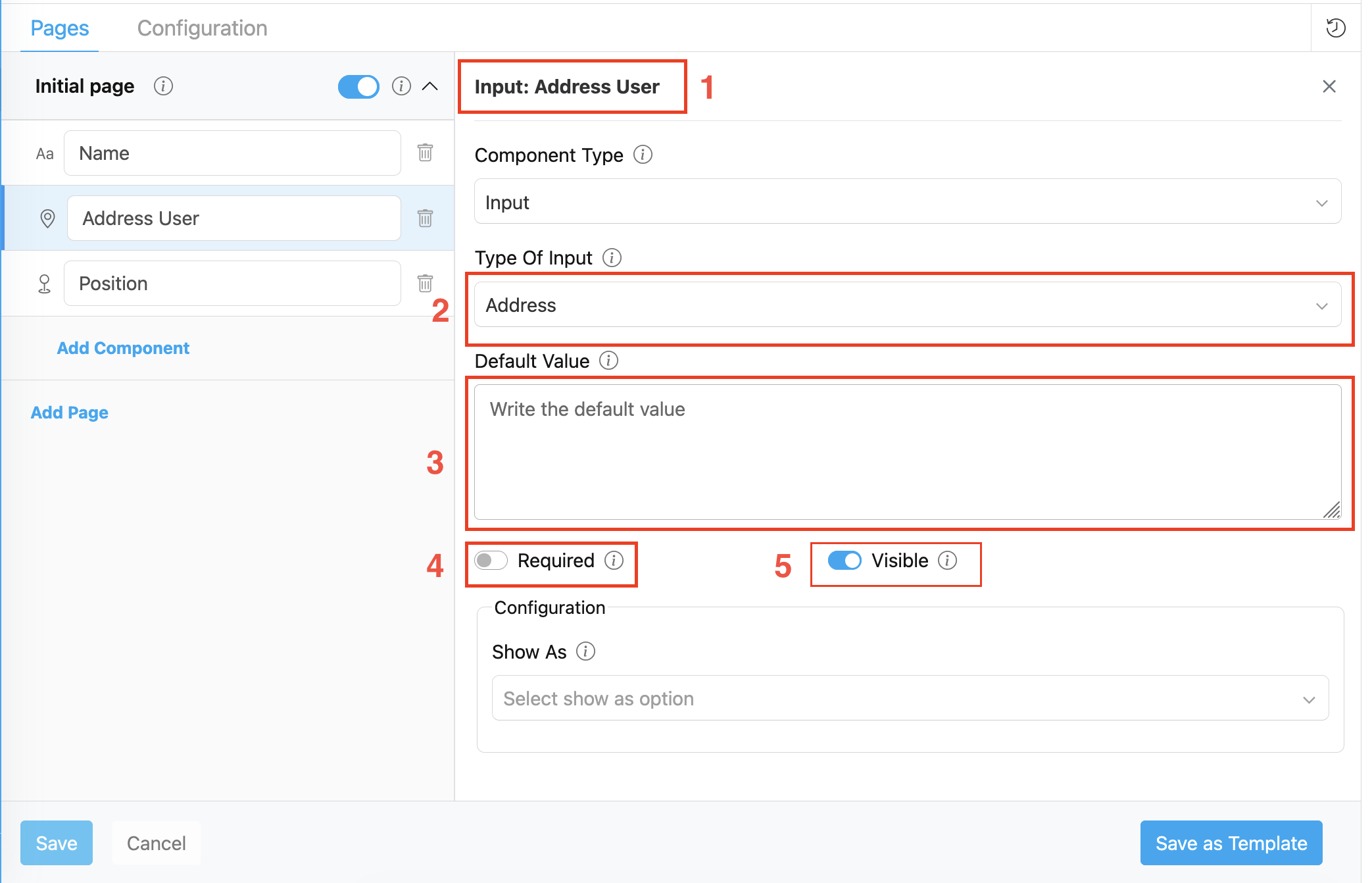This screenshot has width=1372, height=883.
Task: Click the Visible info icon
Action: tap(947, 560)
